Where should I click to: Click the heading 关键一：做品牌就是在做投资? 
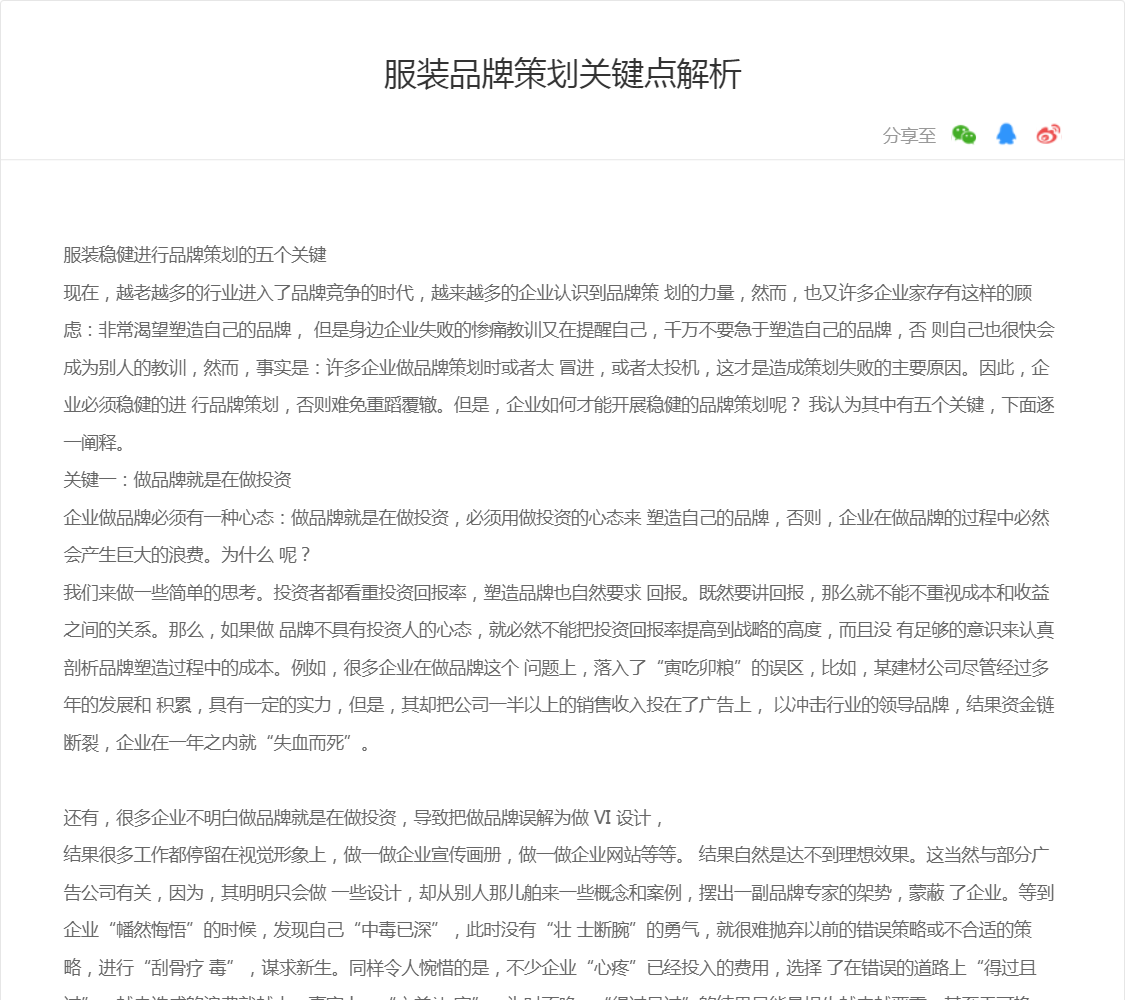[x=178, y=480]
